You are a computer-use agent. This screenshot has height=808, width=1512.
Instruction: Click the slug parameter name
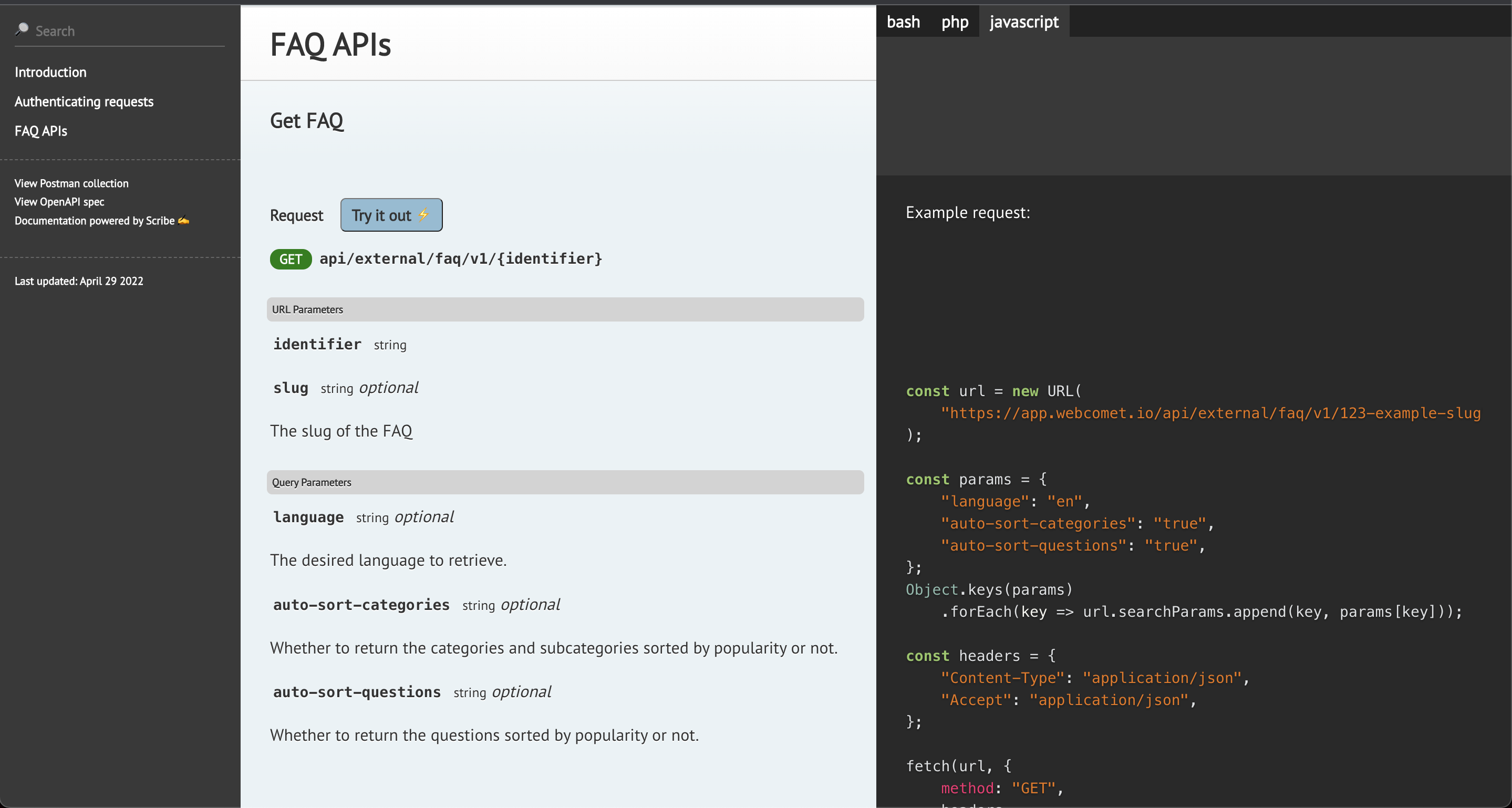291,388
